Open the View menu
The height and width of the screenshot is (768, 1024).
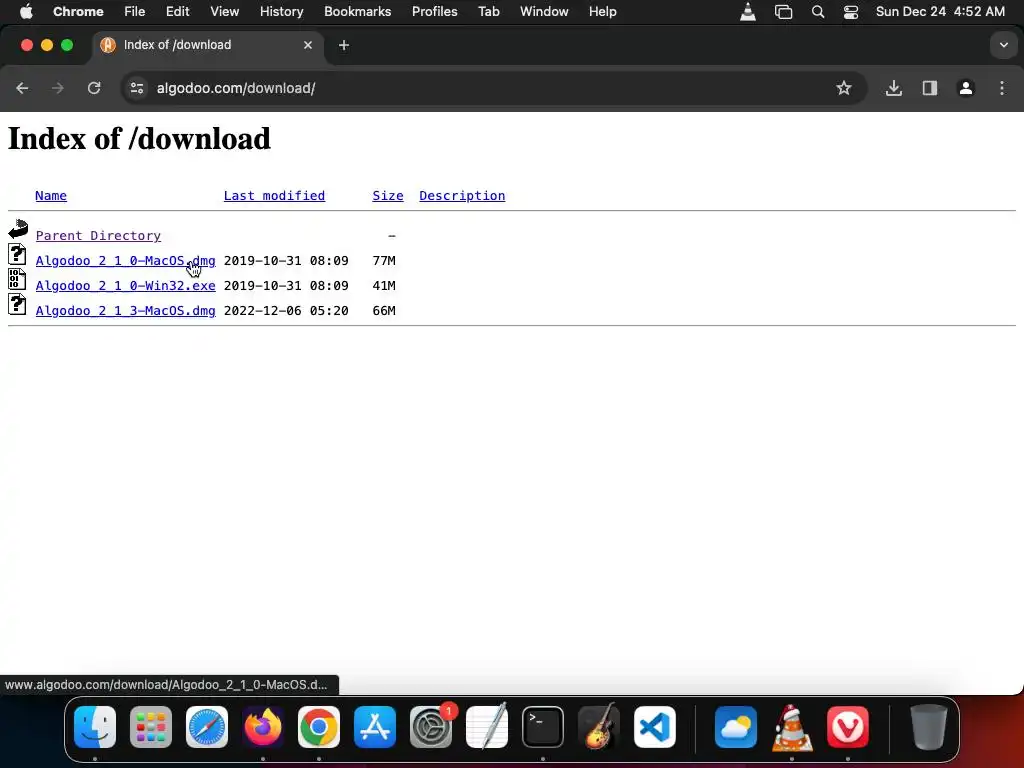pos(224,12)
